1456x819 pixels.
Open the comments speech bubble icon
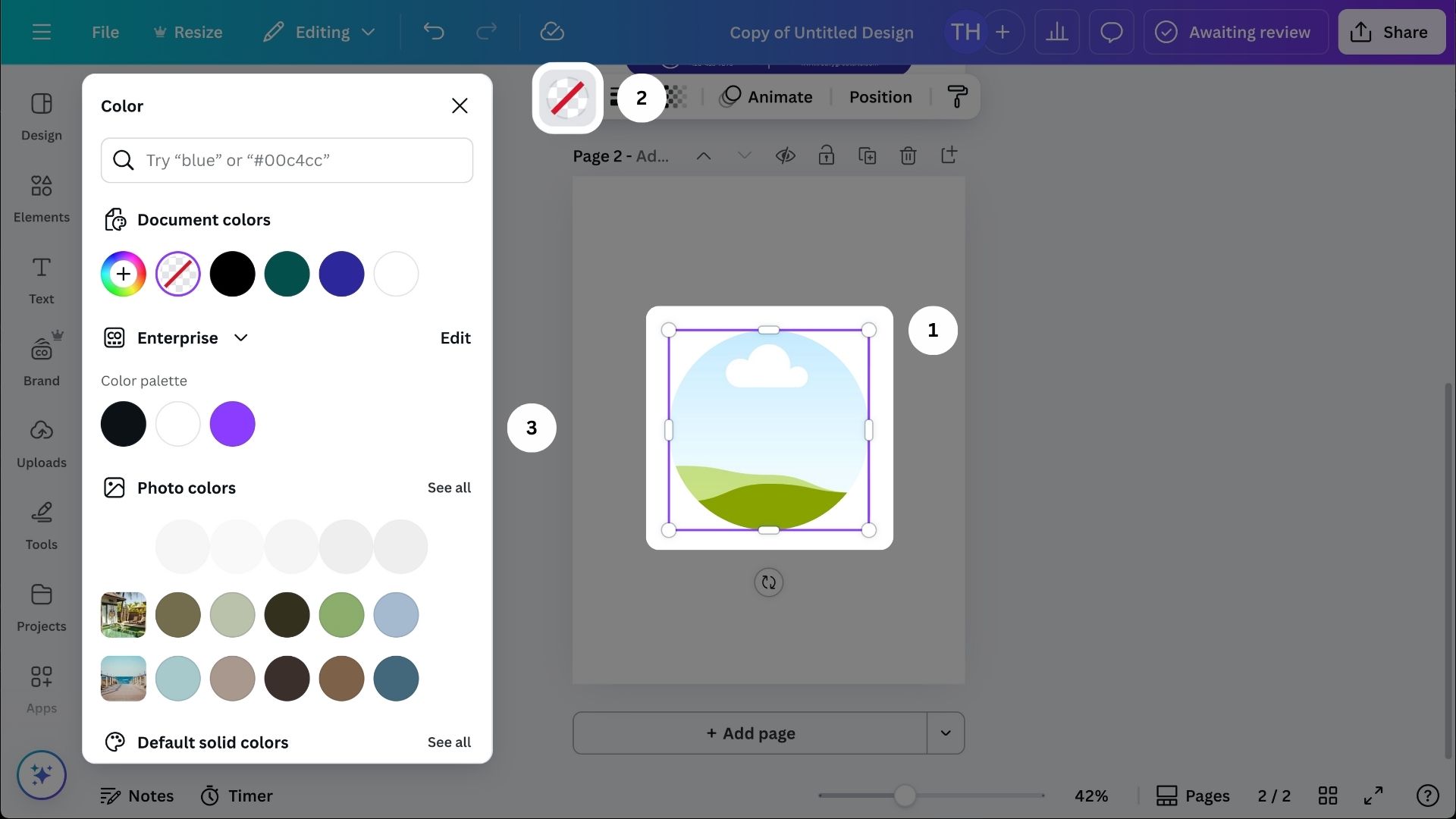[1111, 32]
